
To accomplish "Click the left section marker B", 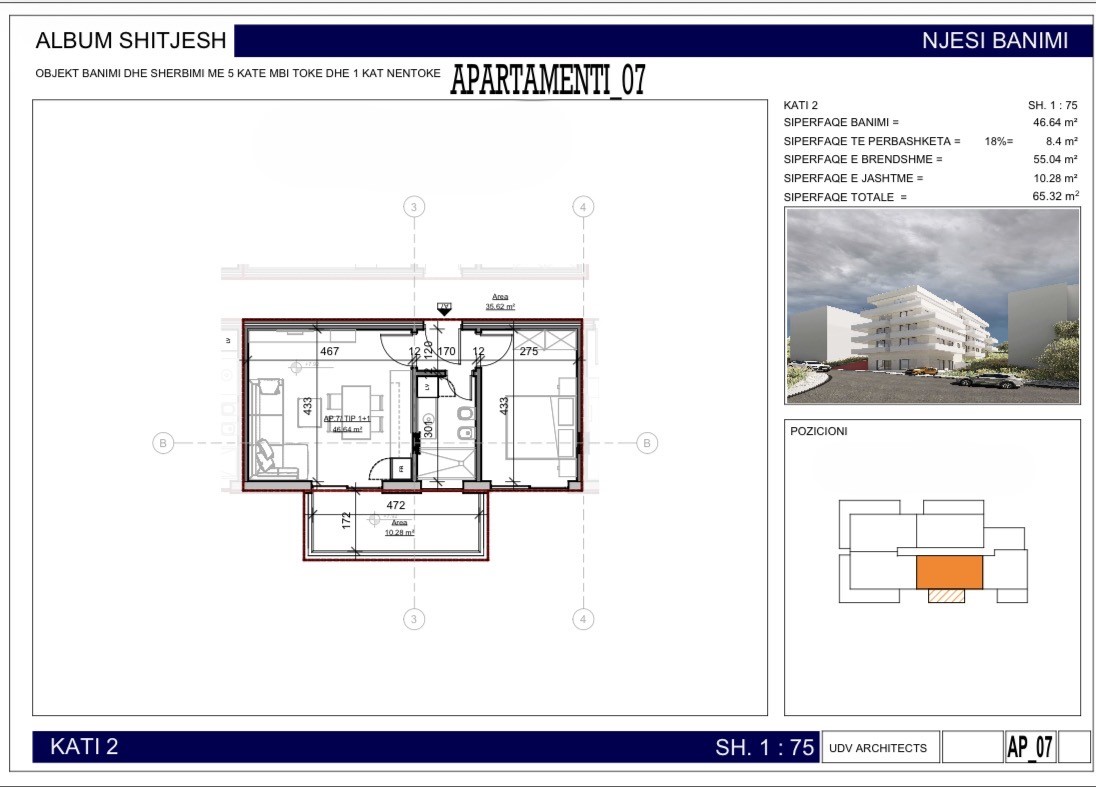I will 163,443.
